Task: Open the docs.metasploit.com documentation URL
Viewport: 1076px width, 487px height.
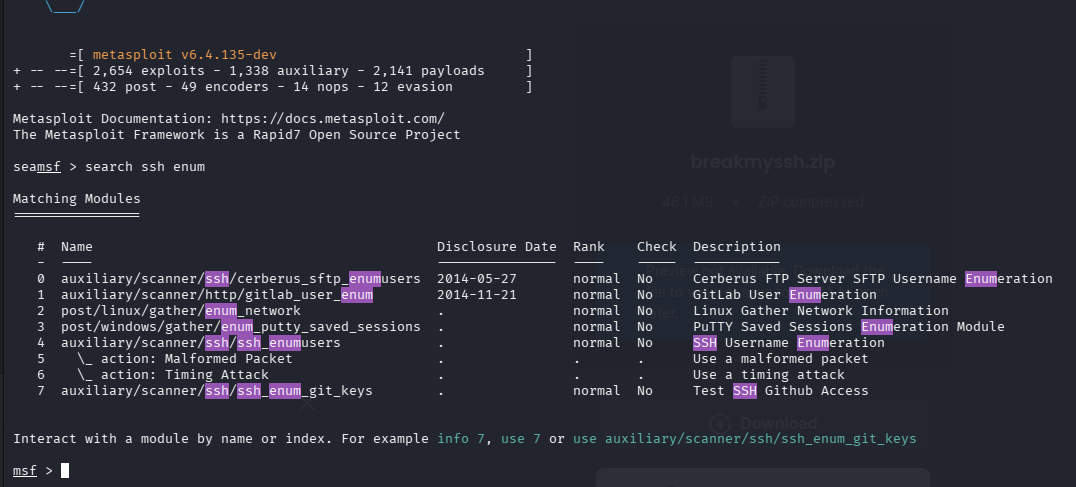Action: pos(332,119)
